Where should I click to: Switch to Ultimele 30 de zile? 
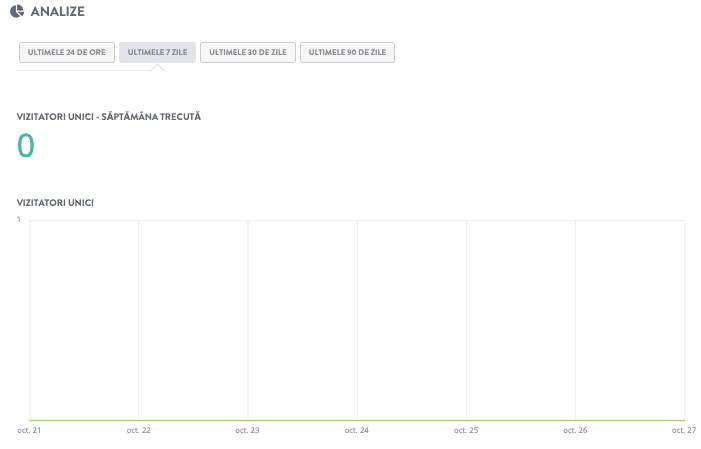point(248,52)
